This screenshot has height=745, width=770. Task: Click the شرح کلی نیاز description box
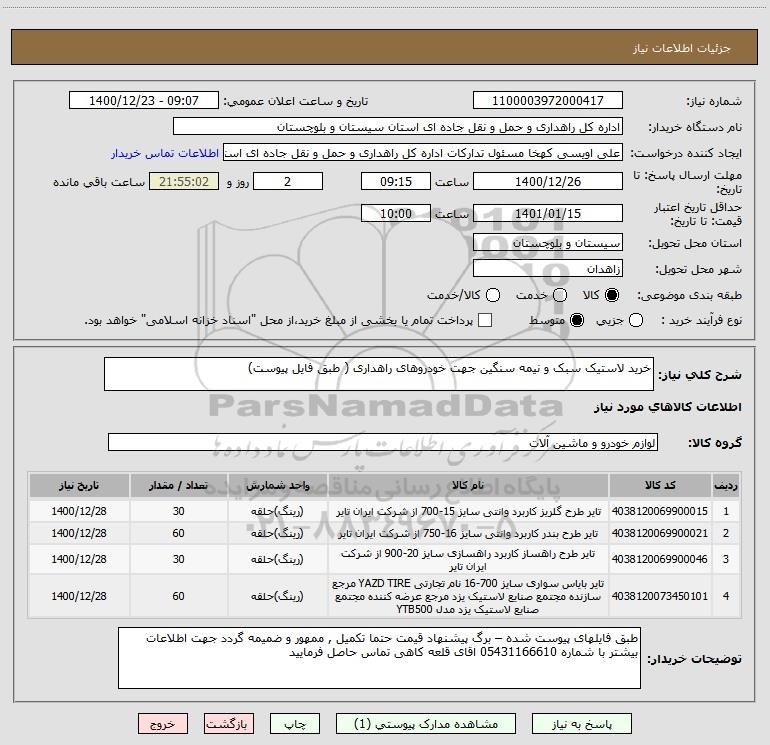coord(379,374)
